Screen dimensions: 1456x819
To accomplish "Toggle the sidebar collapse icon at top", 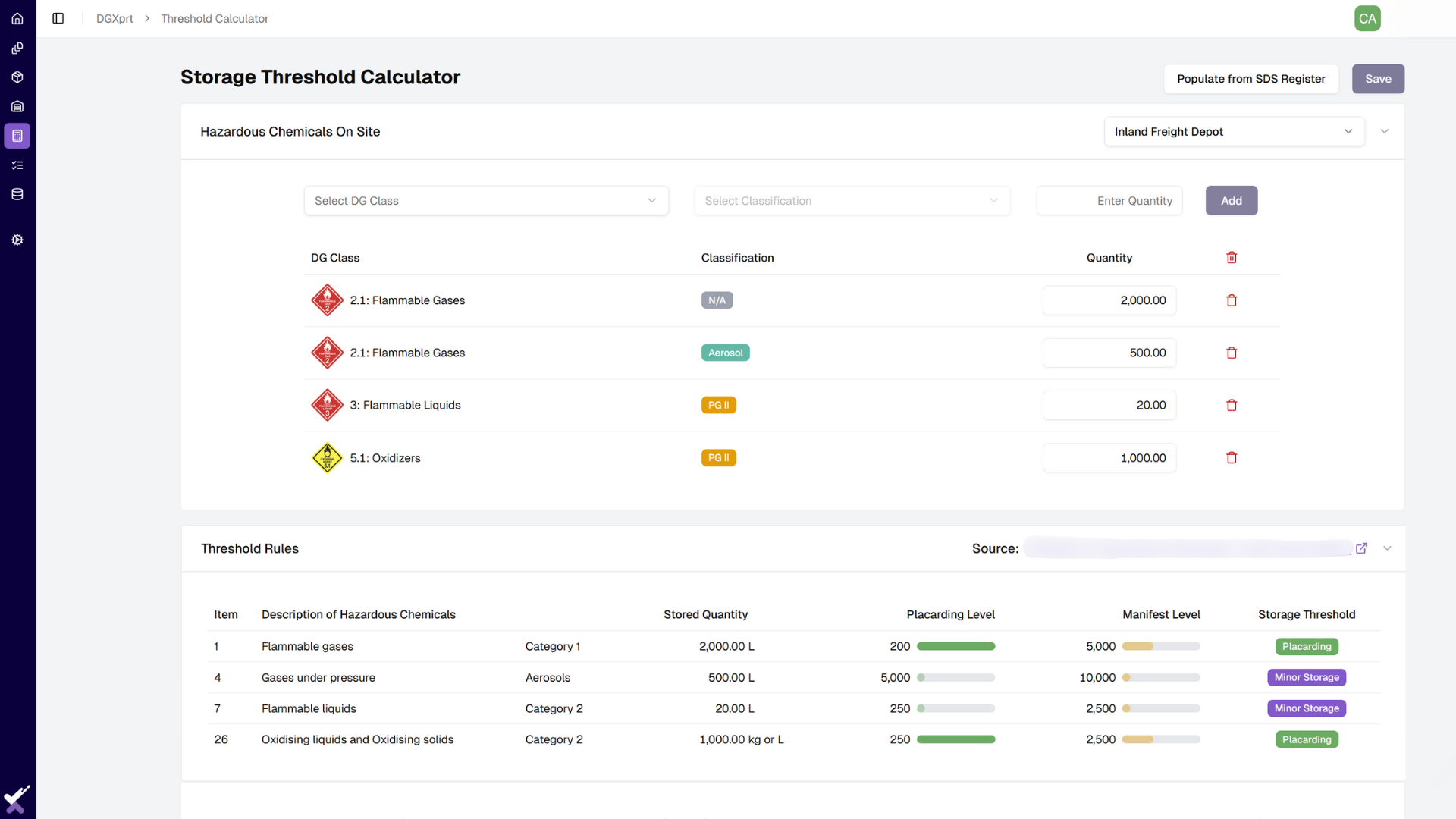I will 58,18.
